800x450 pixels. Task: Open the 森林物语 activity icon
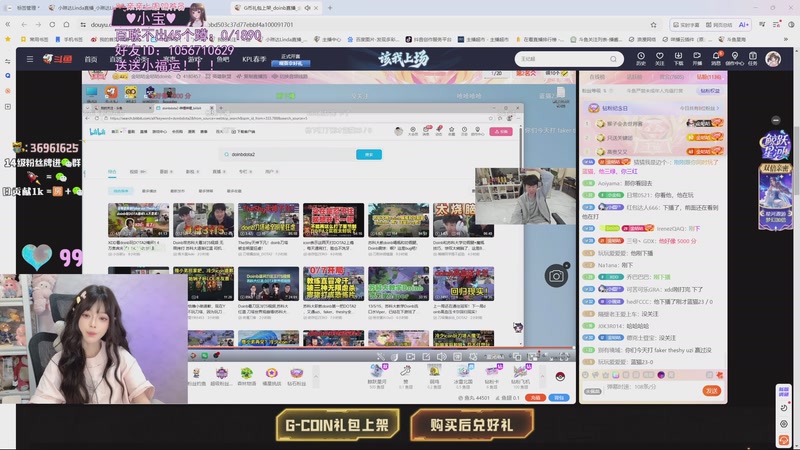[246, 377]
